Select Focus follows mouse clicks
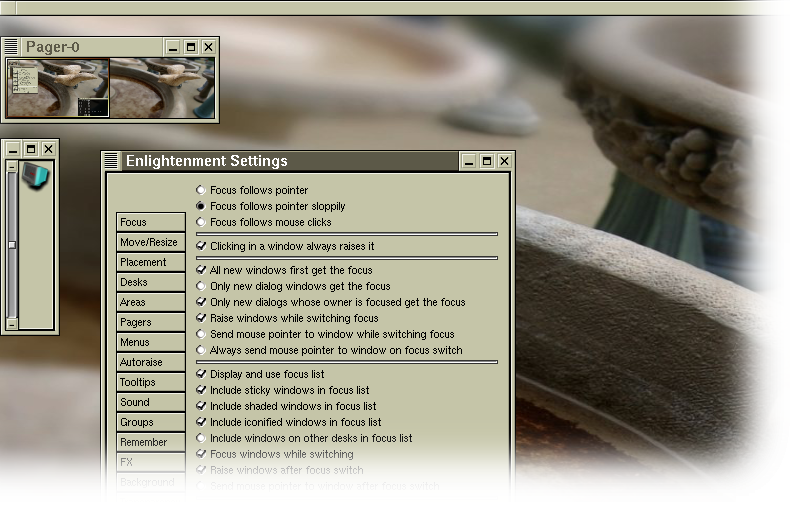The height and width of the screenshot is (525, 800). tap(264, 222)
